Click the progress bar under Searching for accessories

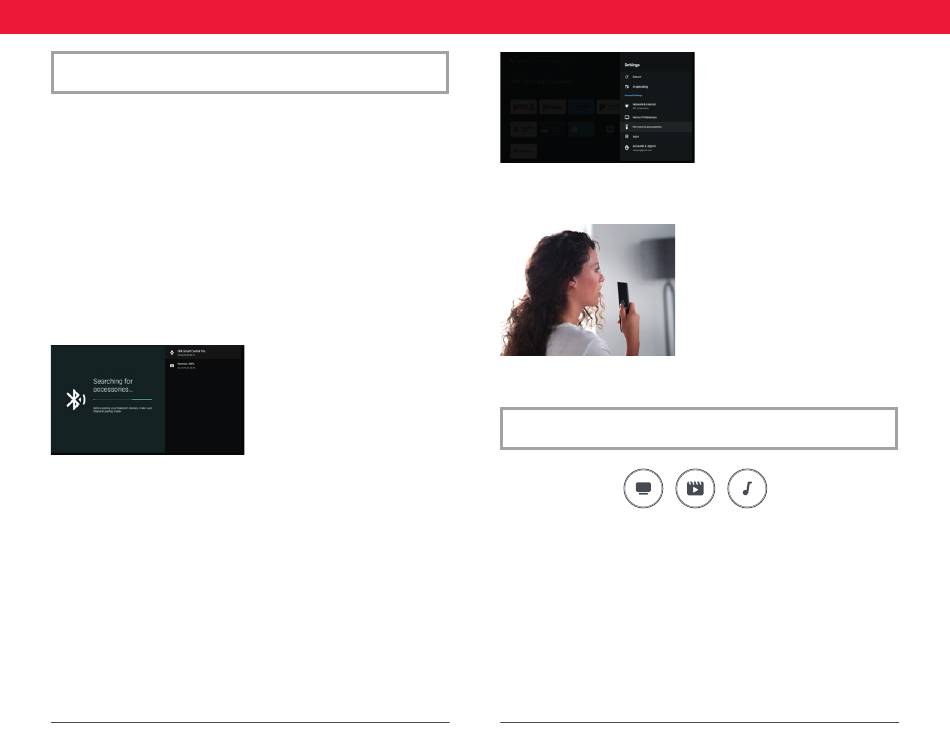122,399
